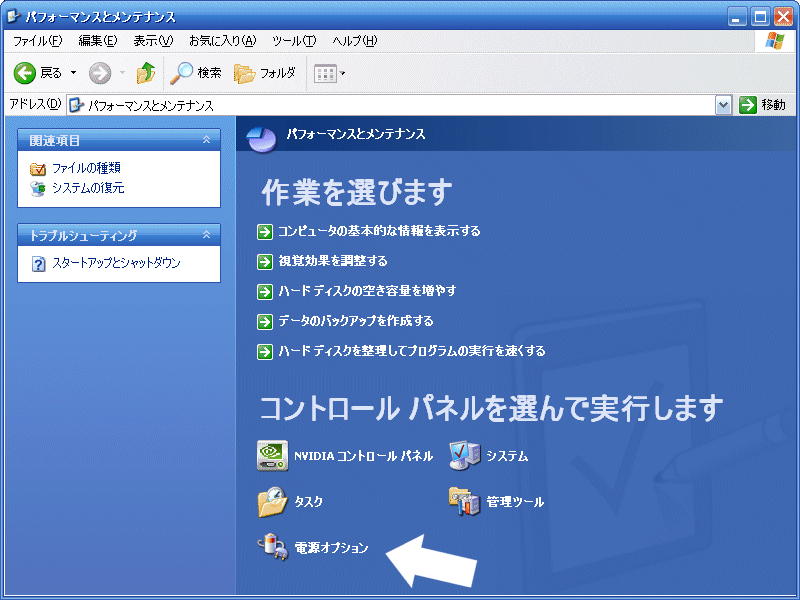Viewport: 800px width, 600px height.
Task: Open the システム control panel label
Action: [507, 456]
